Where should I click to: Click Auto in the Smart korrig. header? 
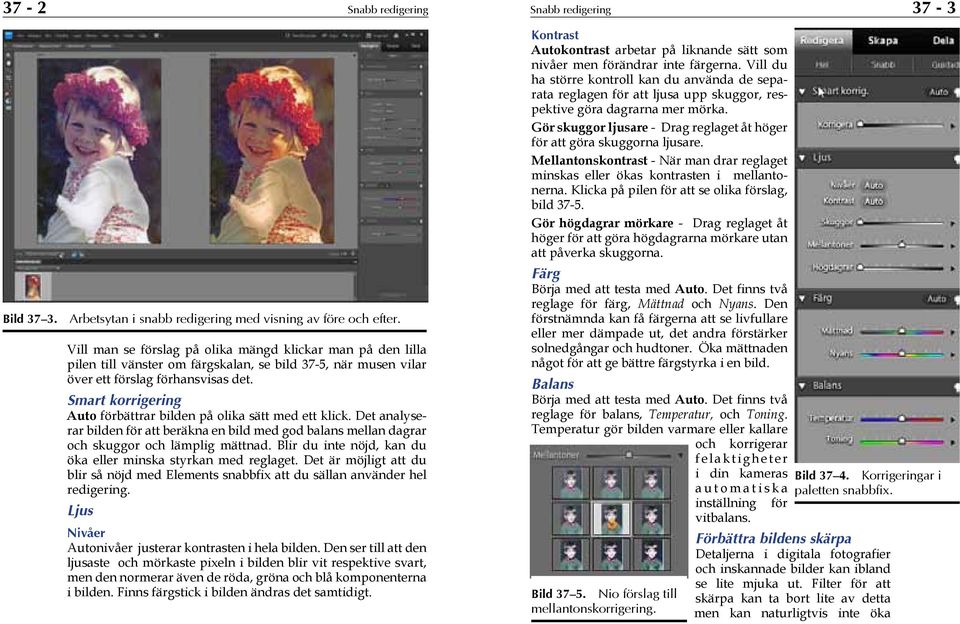point(938,92)
